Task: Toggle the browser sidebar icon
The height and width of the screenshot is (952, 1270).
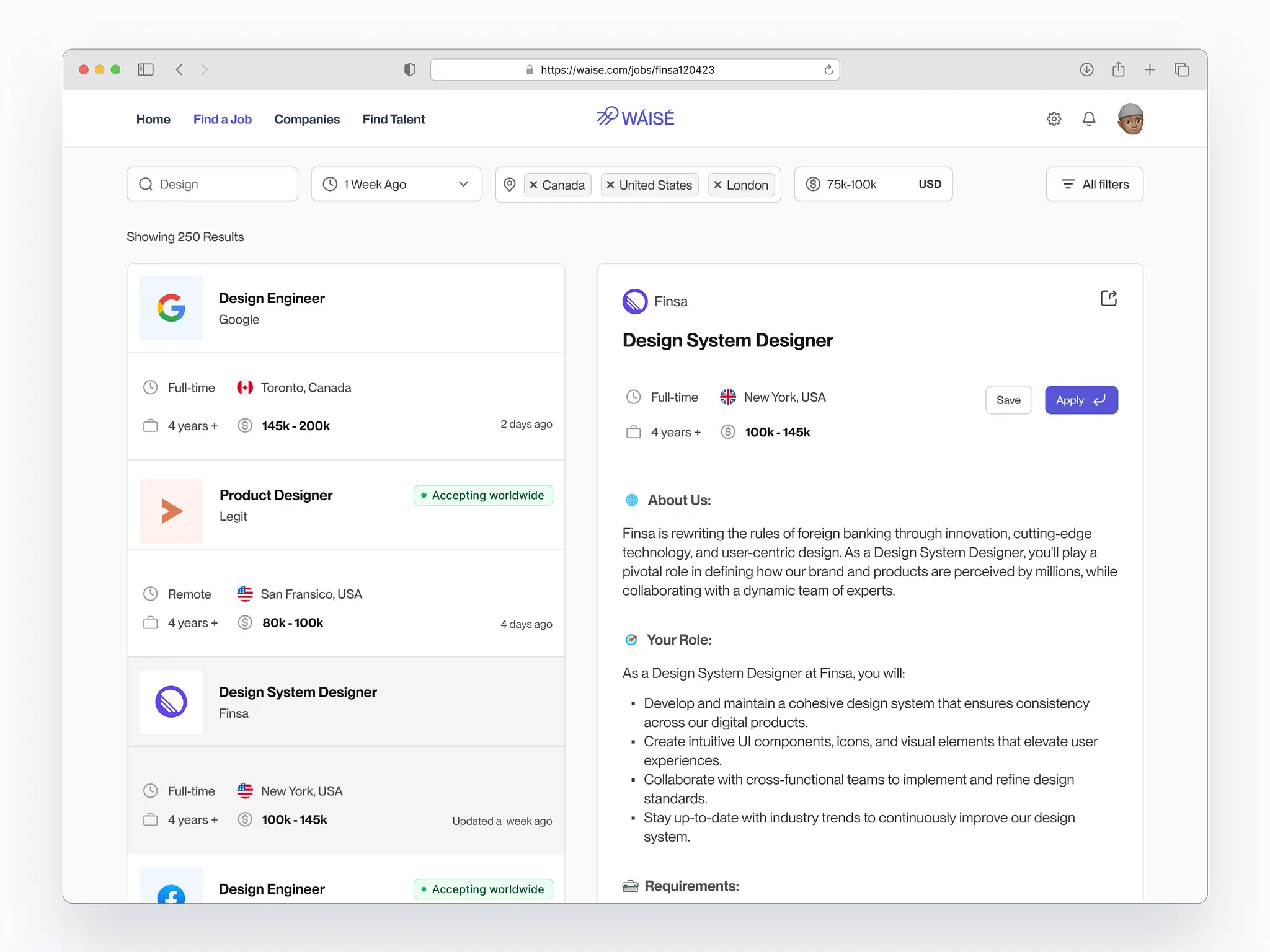Action: click(x=146, y=69)
